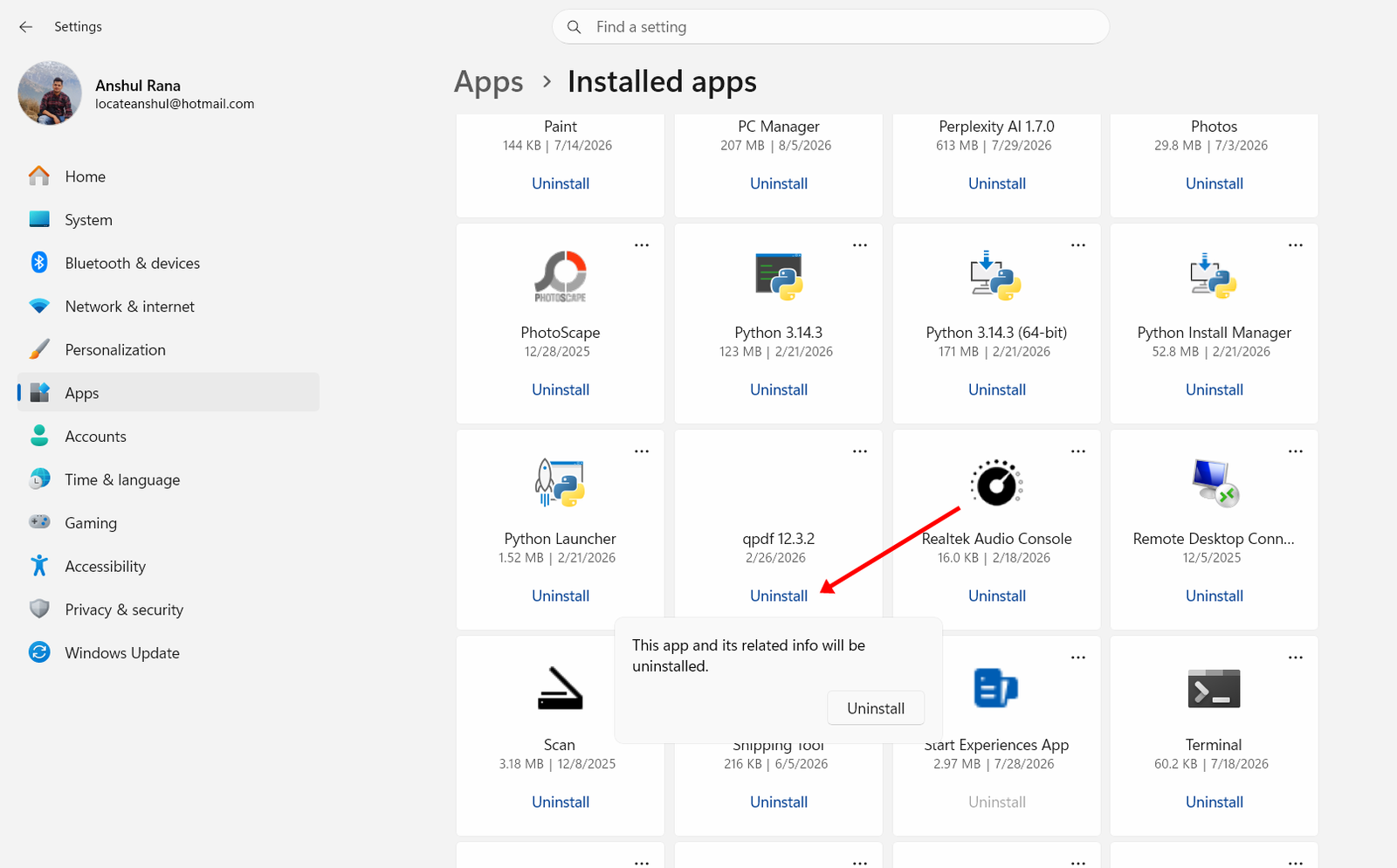Click Uninstall under PC Manager

click(x=779, y=183)
